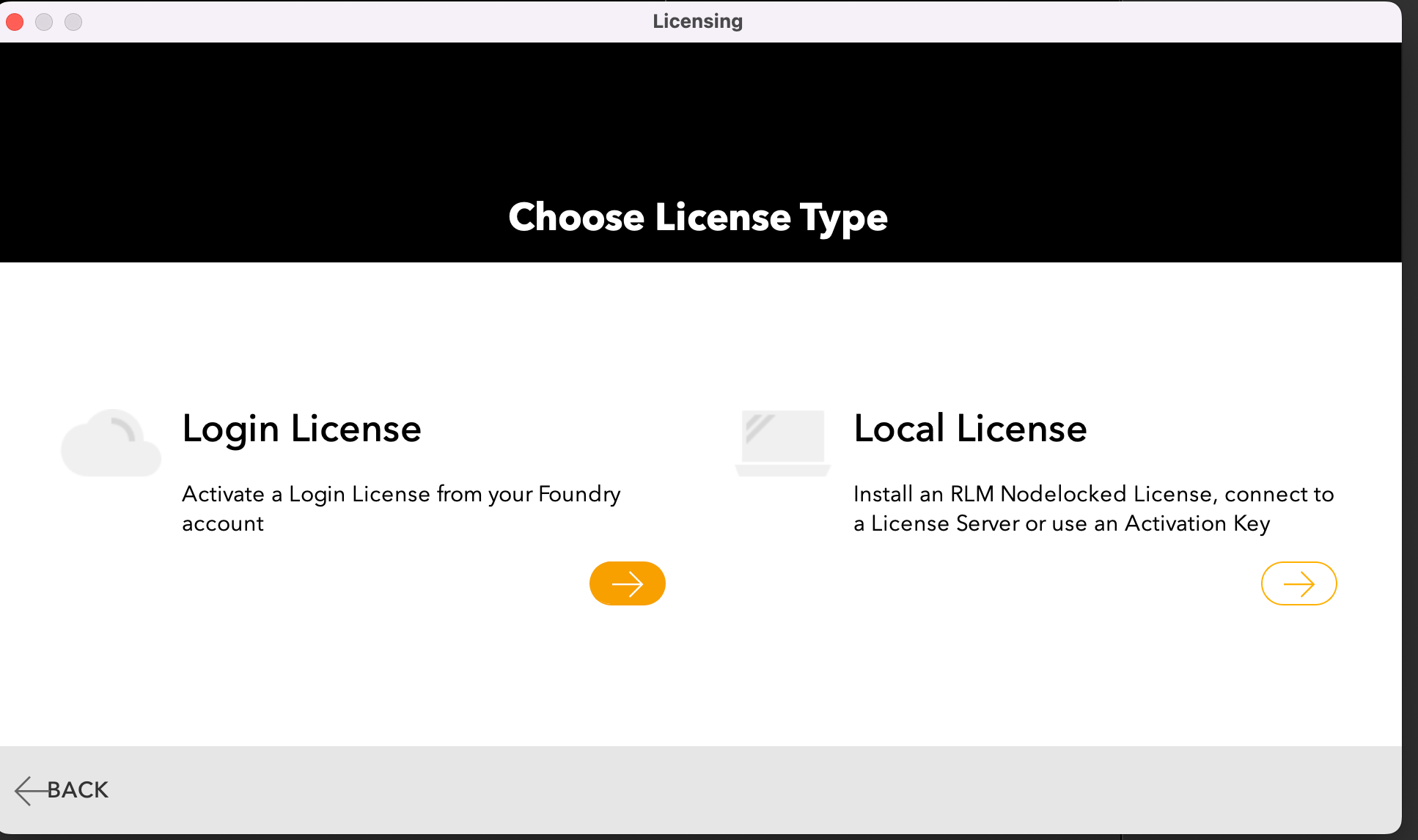Screen dimensions: 1418x840
Task: Click the green zoom window control
Action: [73, 22]
